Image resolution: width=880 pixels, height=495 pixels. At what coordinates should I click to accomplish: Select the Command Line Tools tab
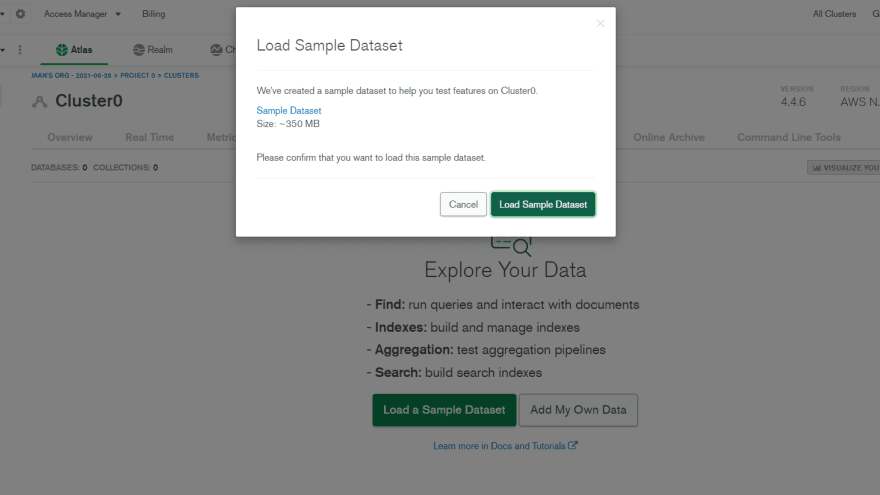[x=789, y=137]
